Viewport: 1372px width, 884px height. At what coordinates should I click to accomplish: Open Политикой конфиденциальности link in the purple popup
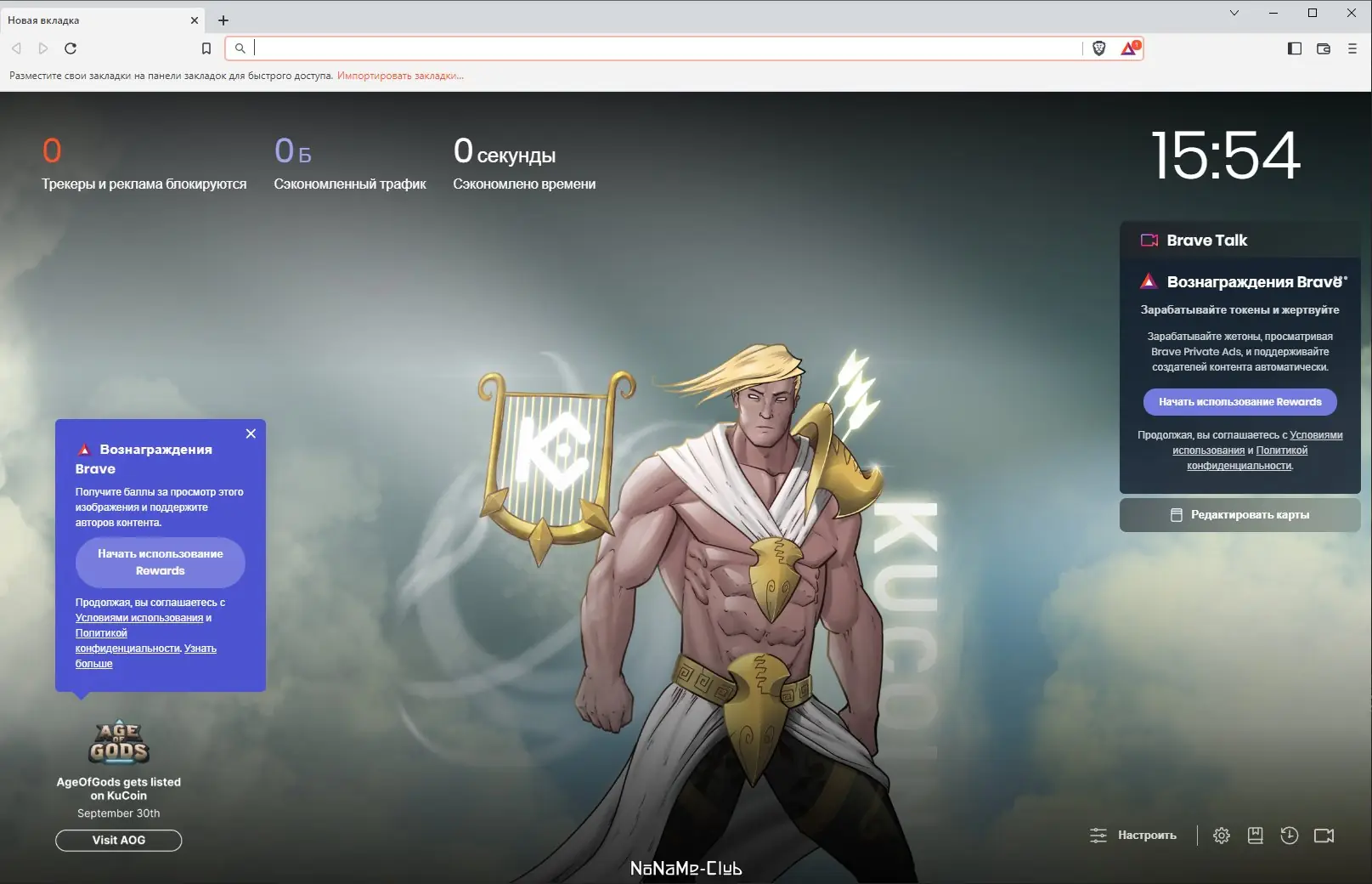[127, 641]
